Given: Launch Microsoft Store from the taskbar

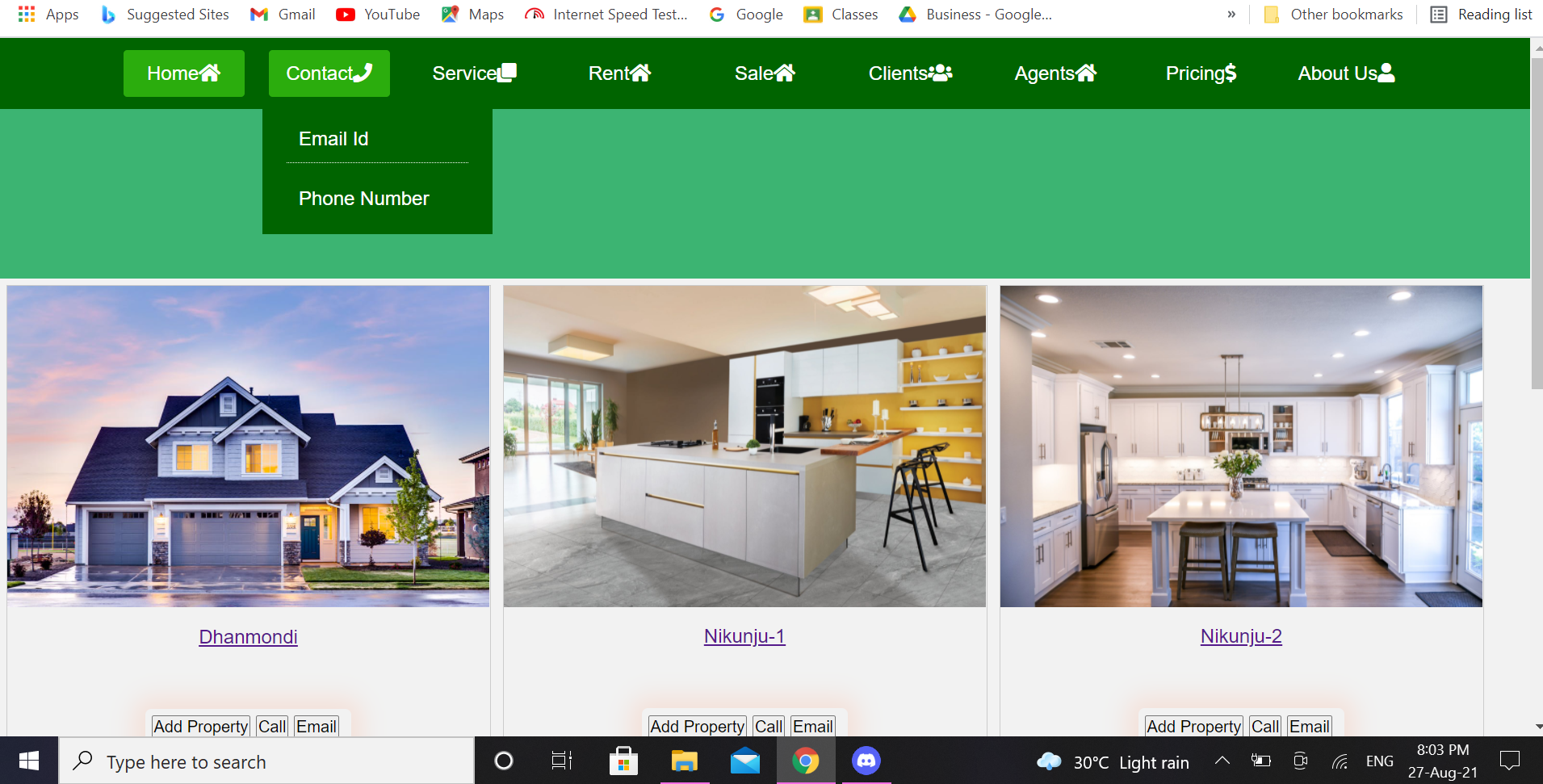Looking at the screenshot, I should coord(623,761).
